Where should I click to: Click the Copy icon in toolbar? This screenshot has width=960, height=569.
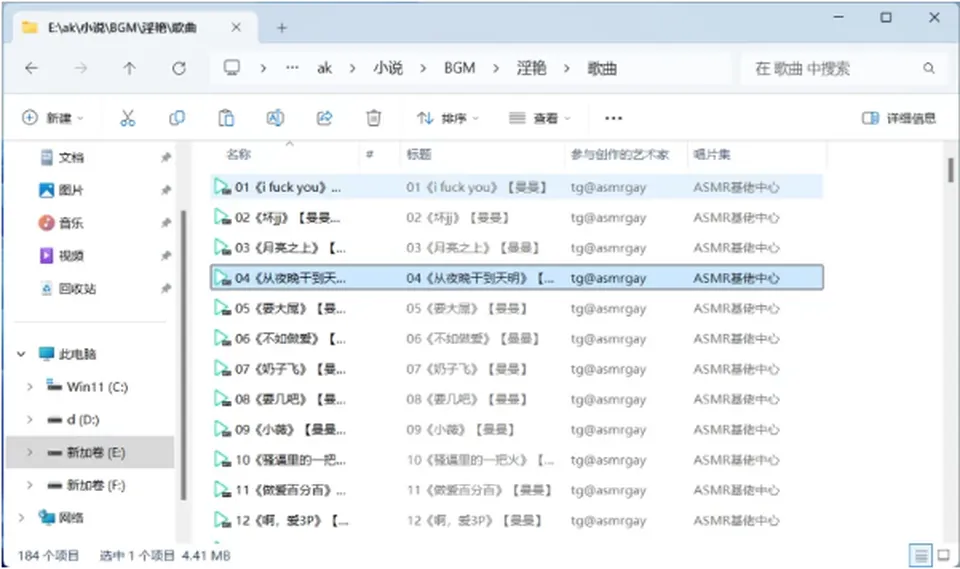pos(177,118)
